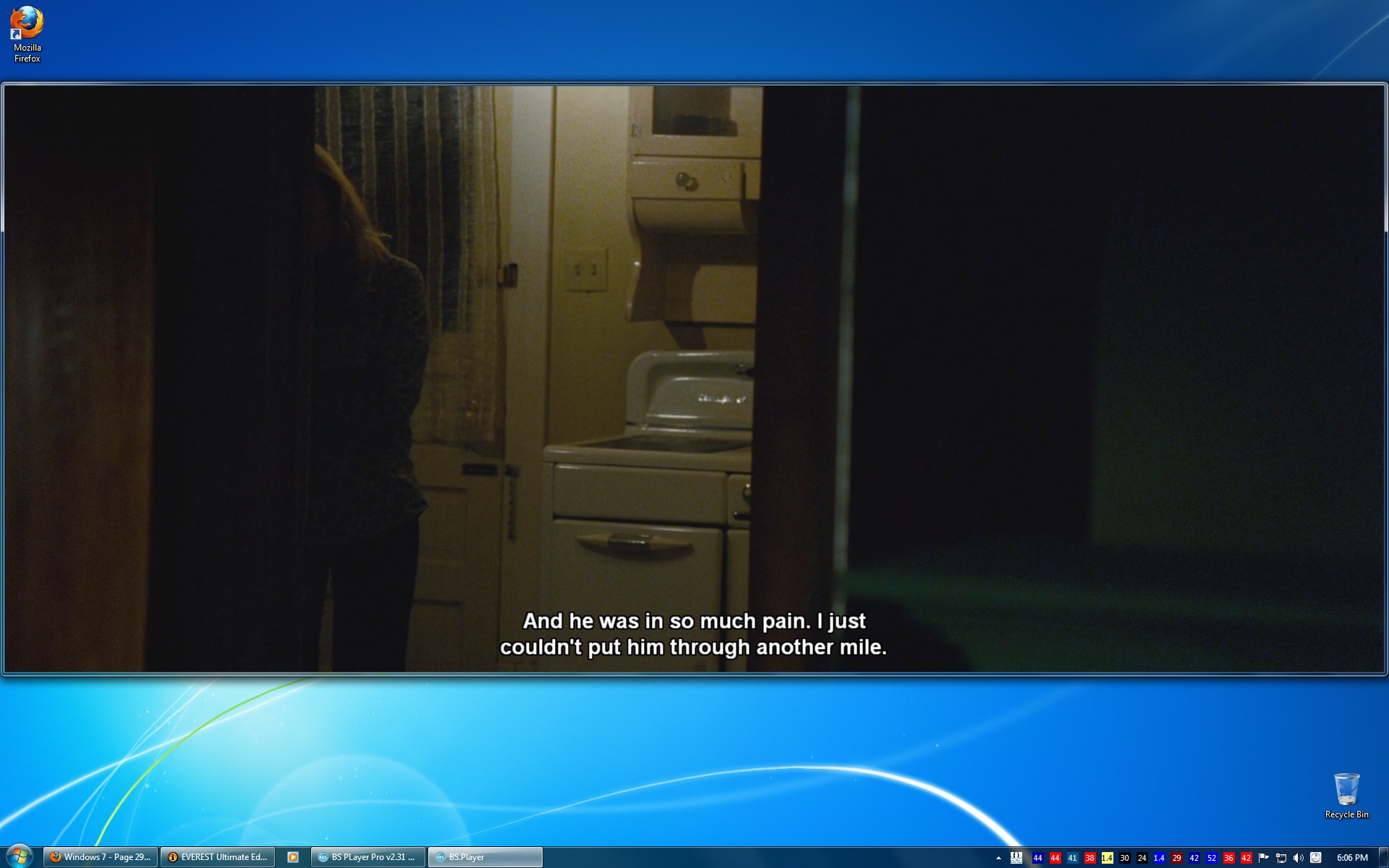Click the dark blue 44 sensor tray icon

[1037, 858]
